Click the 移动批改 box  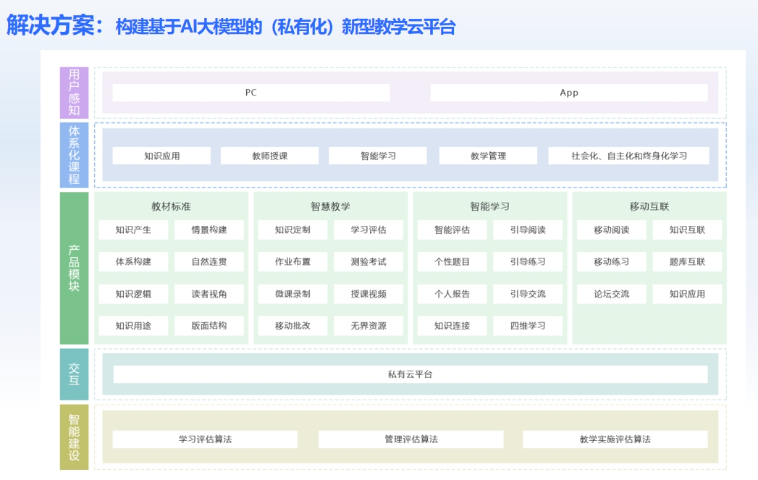coord(292,326)
